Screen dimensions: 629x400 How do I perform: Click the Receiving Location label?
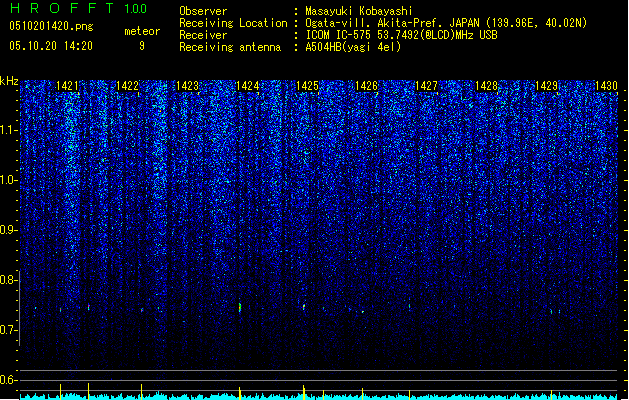tap(233, 23)
